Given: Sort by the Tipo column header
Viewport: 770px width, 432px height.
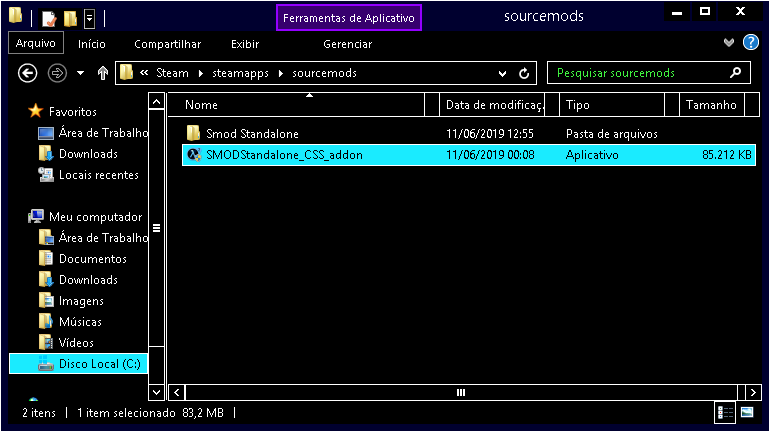Looking at the screenshot, I should tap(612, 105).
